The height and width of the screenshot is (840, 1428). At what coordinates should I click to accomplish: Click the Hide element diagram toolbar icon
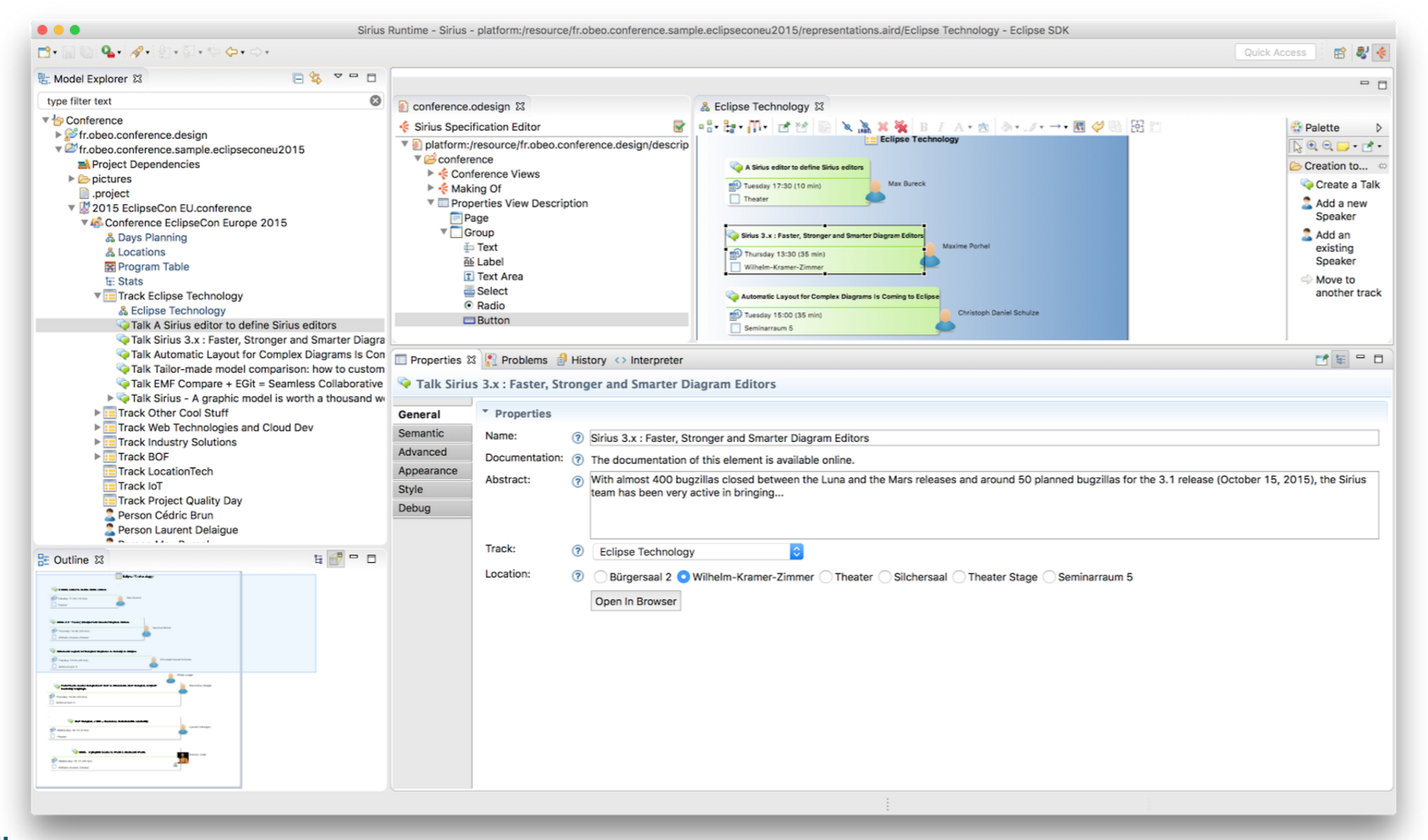(x=846, y=127)
